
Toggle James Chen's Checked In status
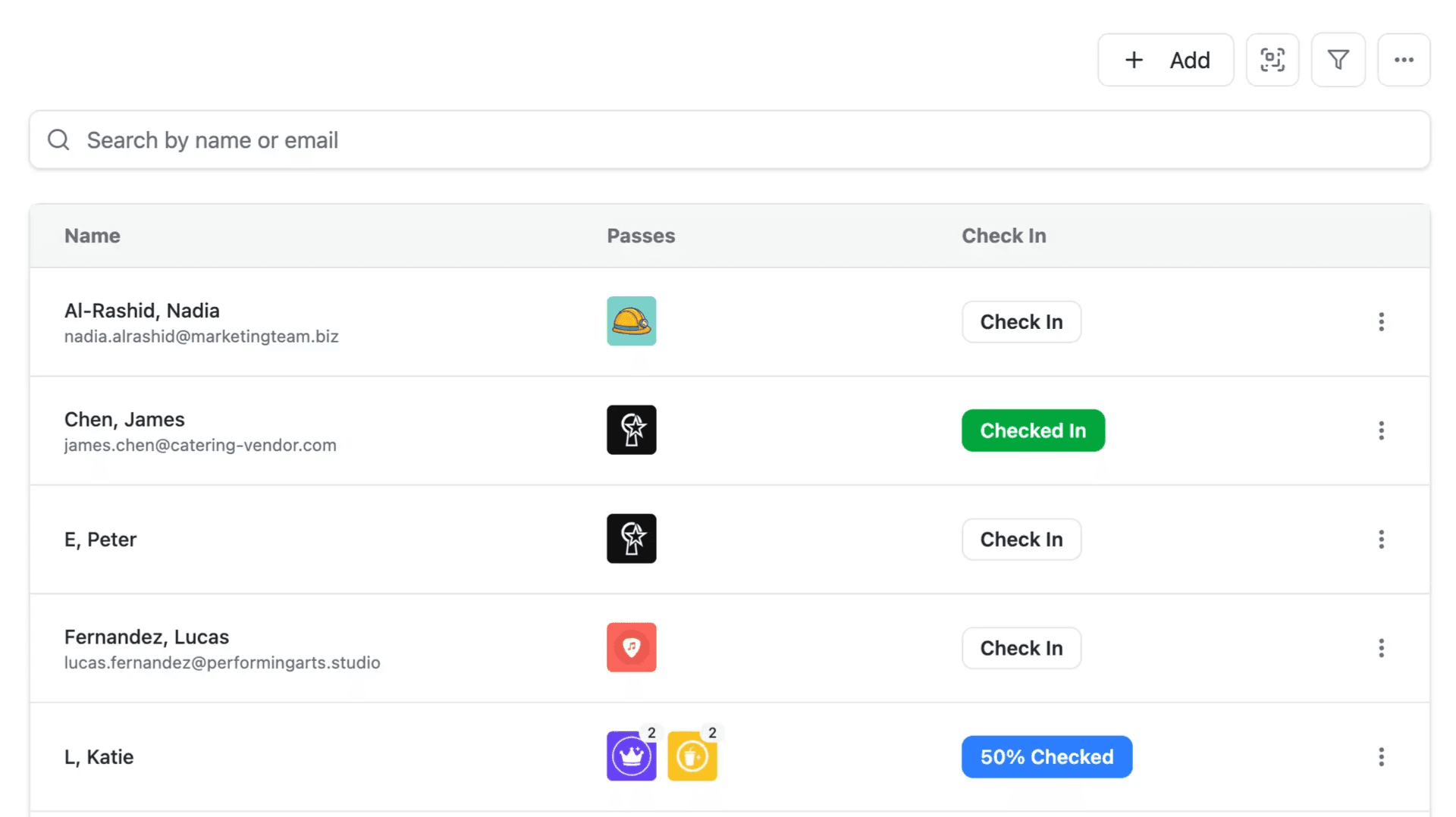[x=1033, y=430]
